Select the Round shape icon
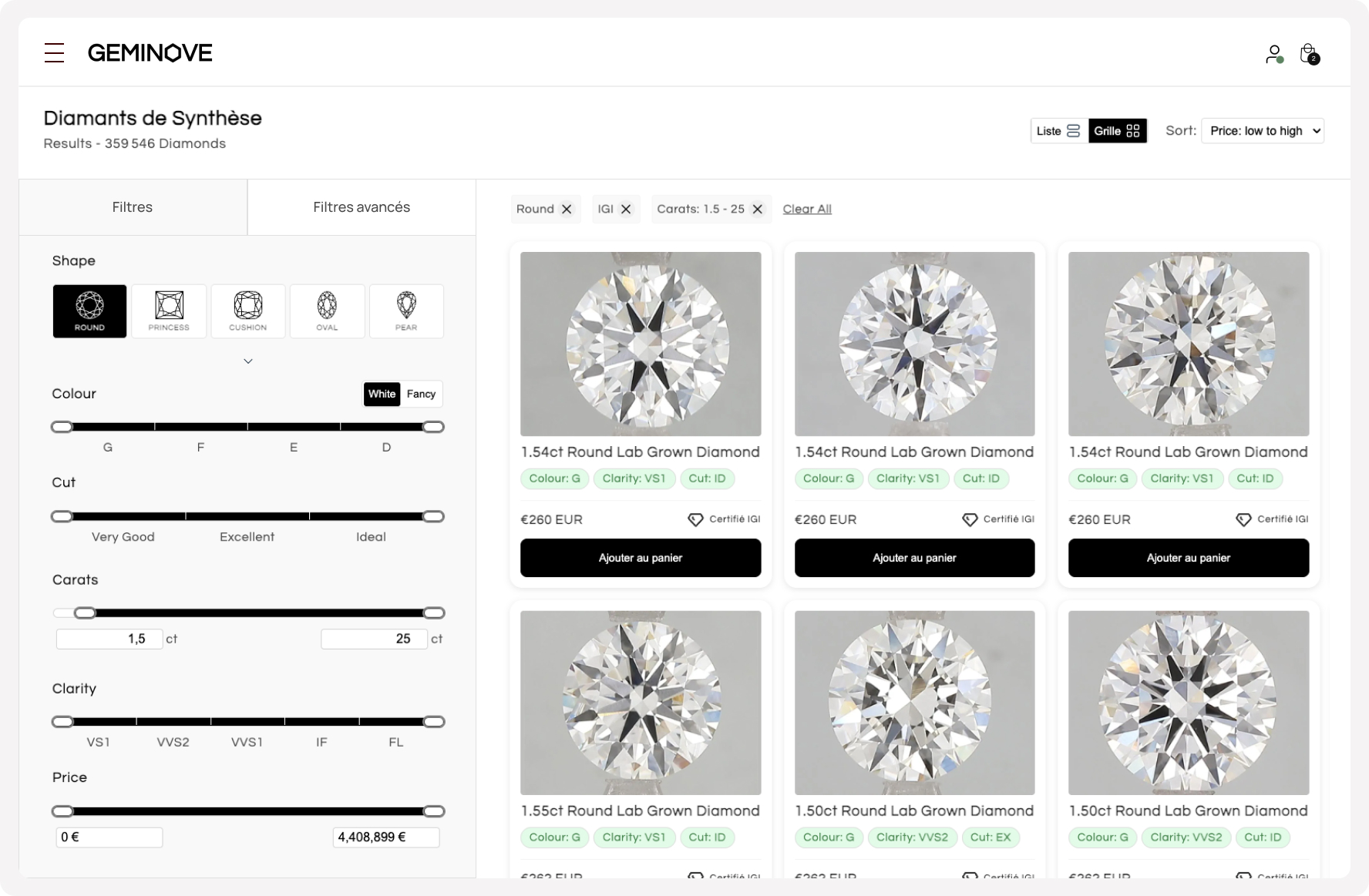1369x896 pixels. pos(89,311)
